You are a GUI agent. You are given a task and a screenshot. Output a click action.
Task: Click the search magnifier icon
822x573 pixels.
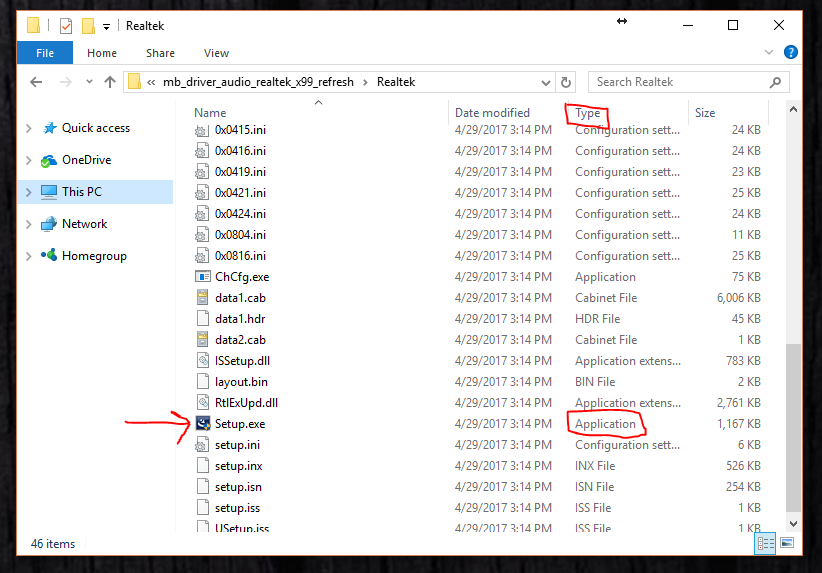pyautogui.click(x=775, y=82)
